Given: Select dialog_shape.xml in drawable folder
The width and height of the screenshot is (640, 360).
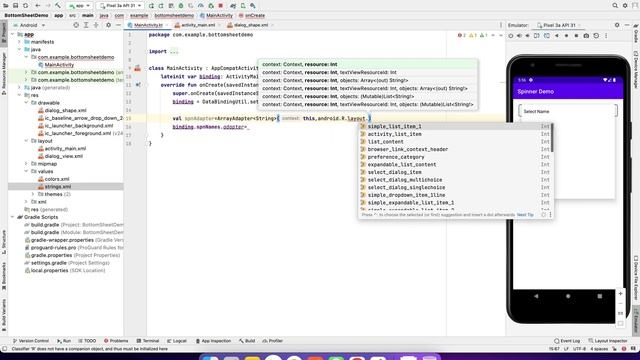Looking at the screenshot, I should [x=65, y=110].
